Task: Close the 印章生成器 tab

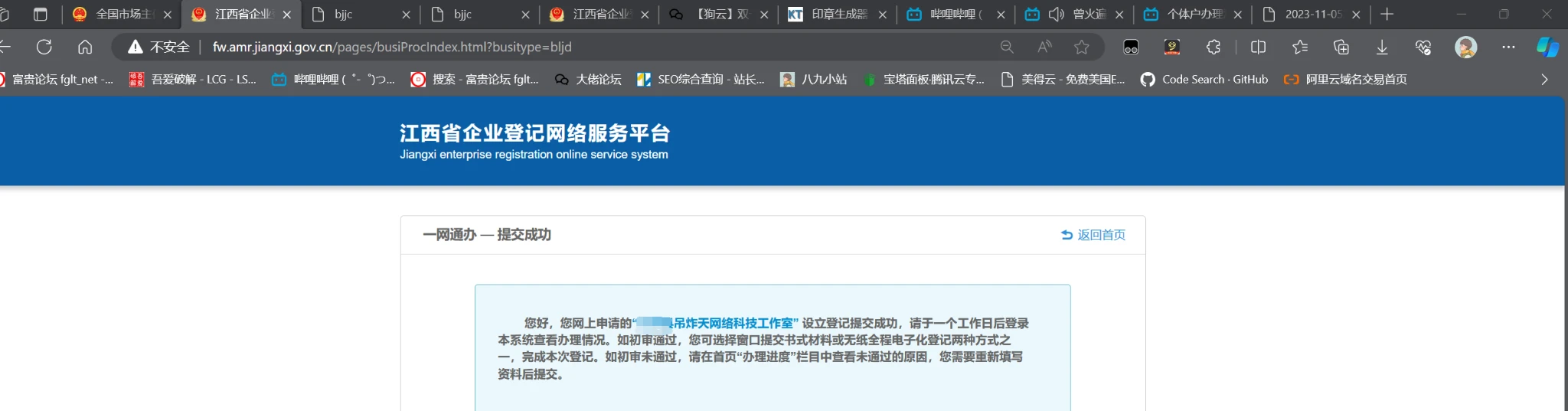Action: [883, 15]
